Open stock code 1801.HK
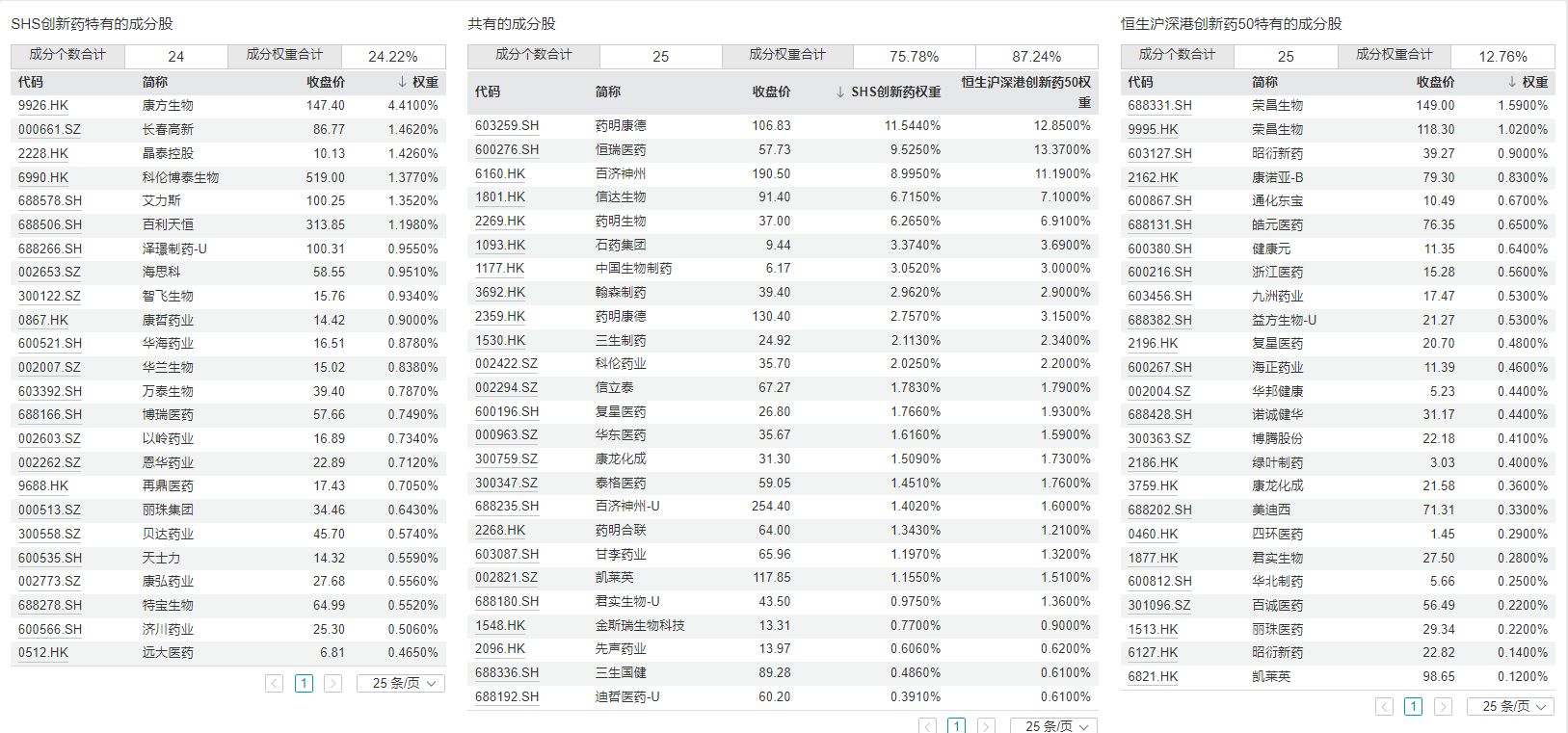 (x=500, y=196)
